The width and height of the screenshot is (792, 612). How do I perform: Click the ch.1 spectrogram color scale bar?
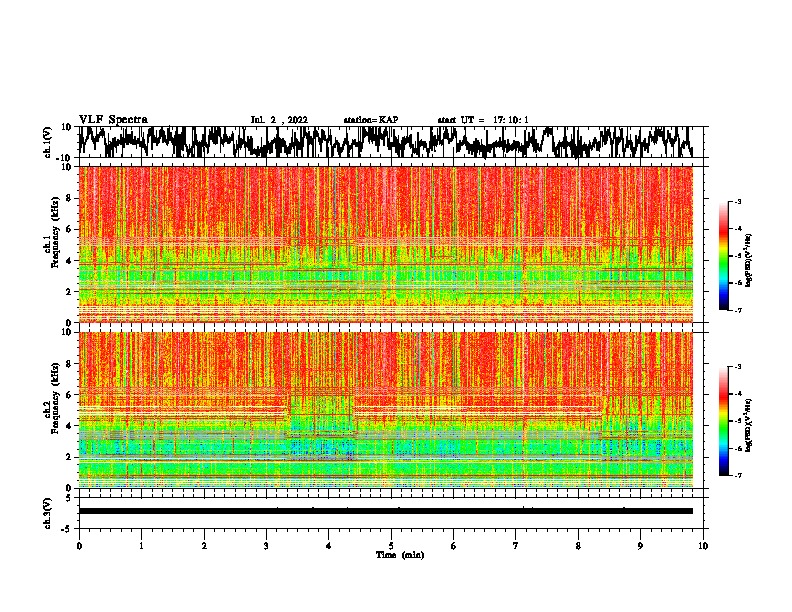[723, 256]
